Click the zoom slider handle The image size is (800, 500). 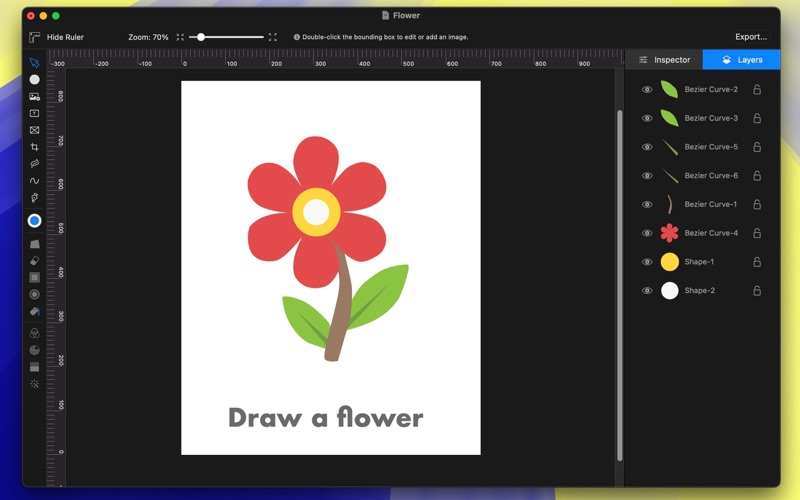click(x=201, y=37)
